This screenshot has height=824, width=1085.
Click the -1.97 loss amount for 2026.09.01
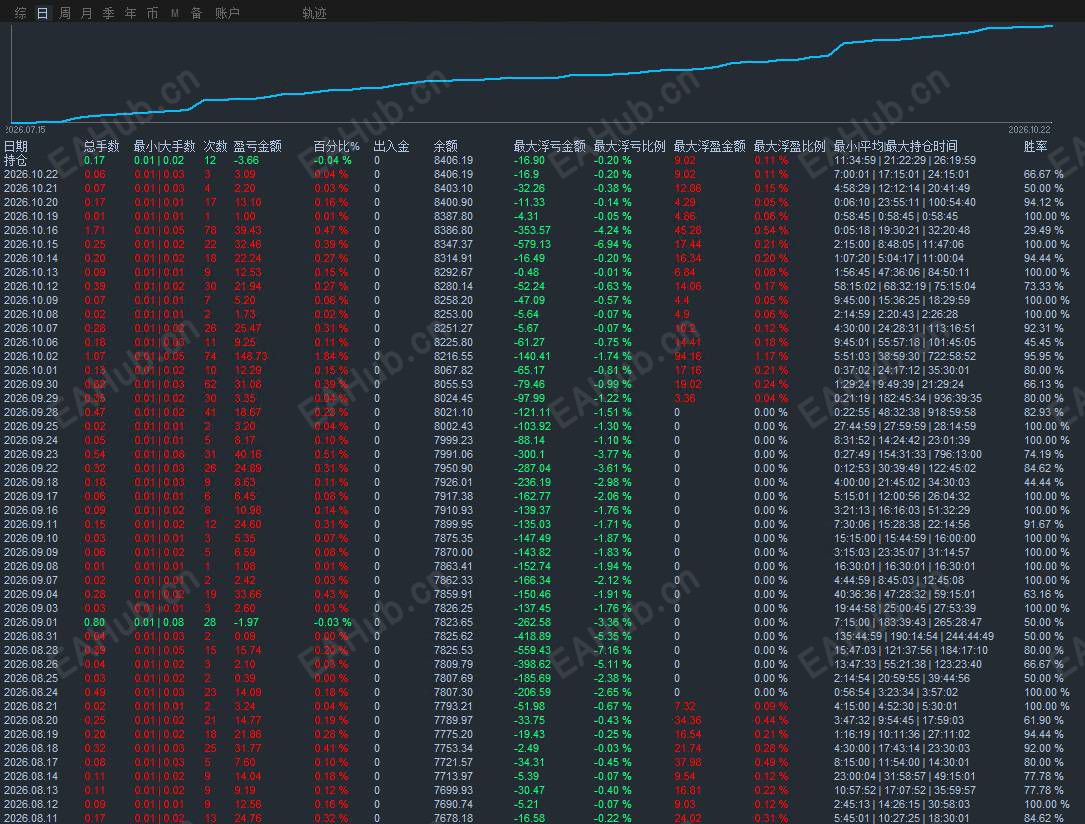(x=246, y=622)
